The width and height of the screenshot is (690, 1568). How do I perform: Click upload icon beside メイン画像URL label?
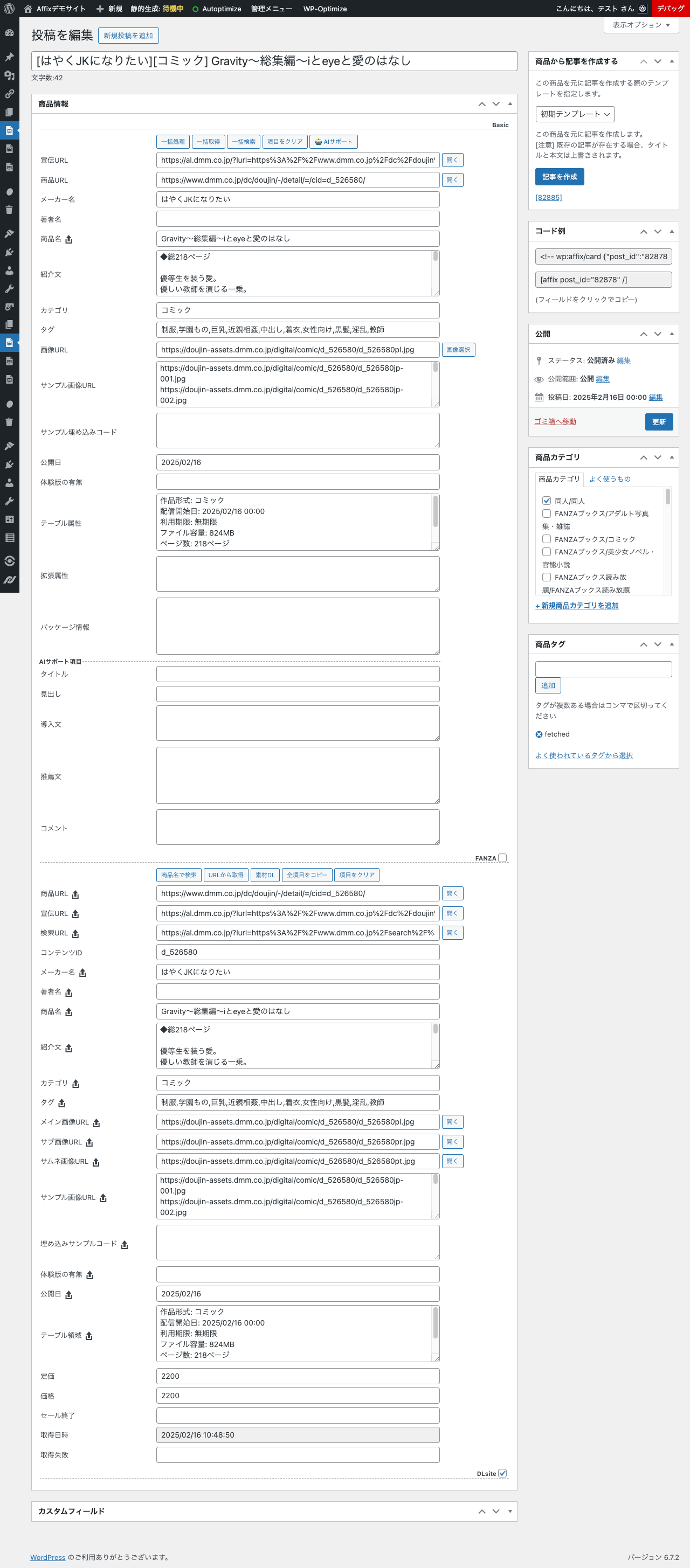click(96, 1123)
